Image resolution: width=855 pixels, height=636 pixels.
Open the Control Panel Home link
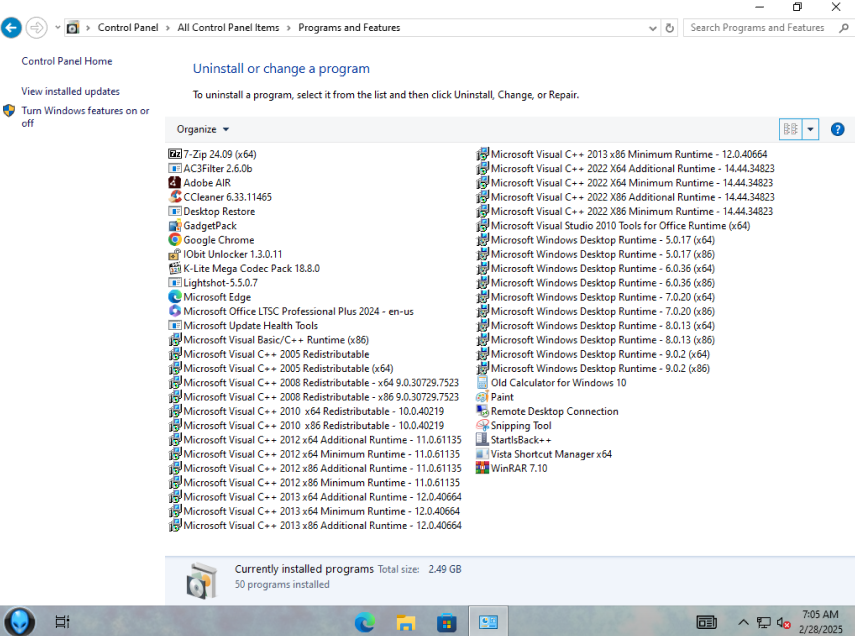coord(67,61)
